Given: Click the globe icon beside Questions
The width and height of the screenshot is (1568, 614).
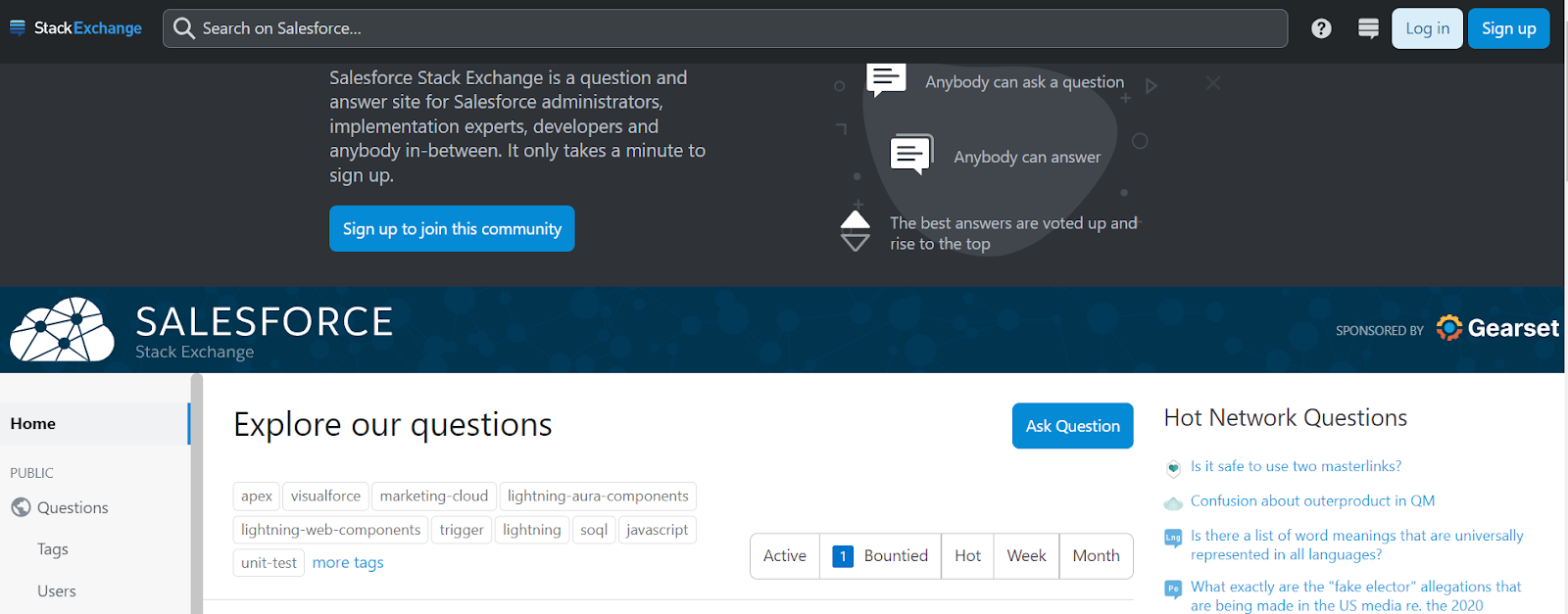Looking at the screenshot, I should tap(22, 507).
